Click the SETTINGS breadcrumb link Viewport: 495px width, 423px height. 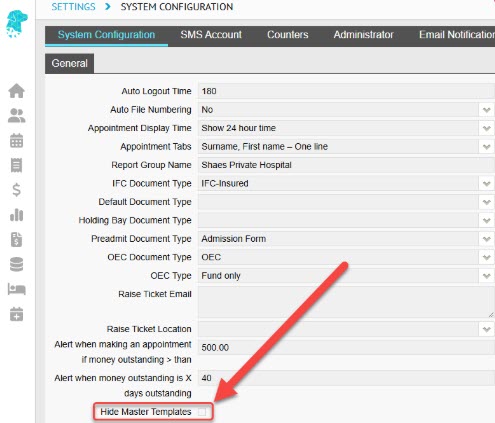(73, 7)
